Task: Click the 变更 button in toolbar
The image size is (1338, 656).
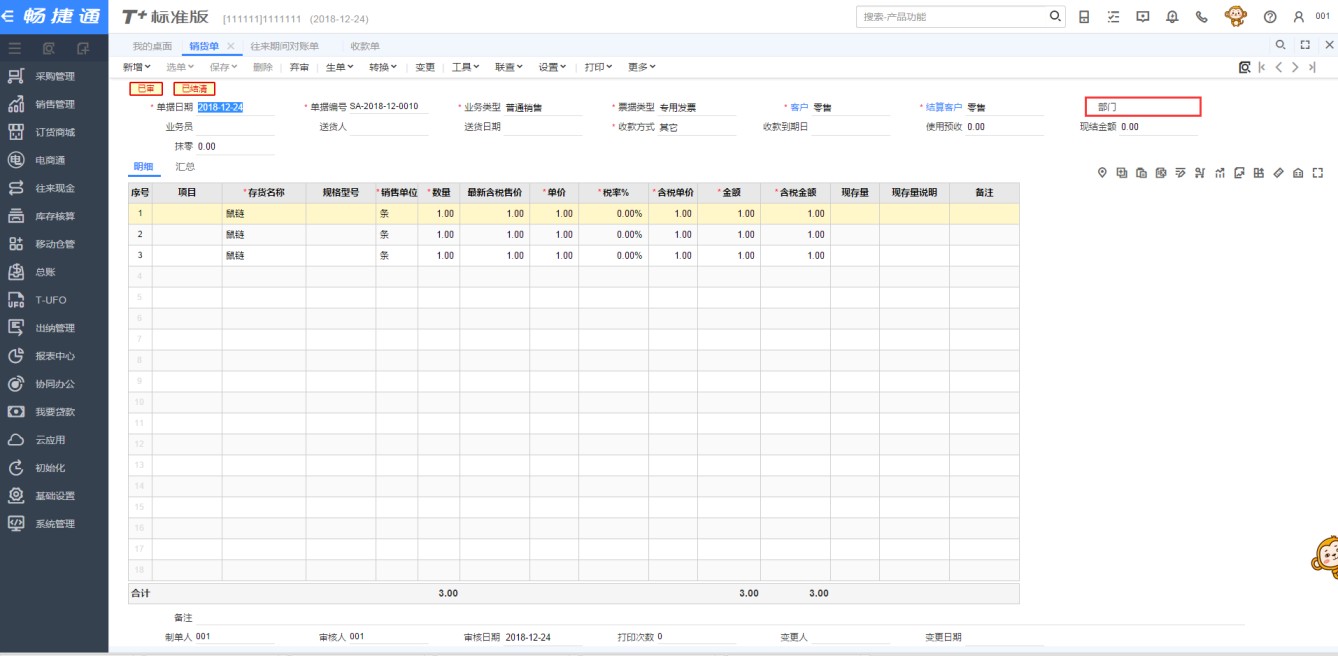Action: (x=425, y=67)
